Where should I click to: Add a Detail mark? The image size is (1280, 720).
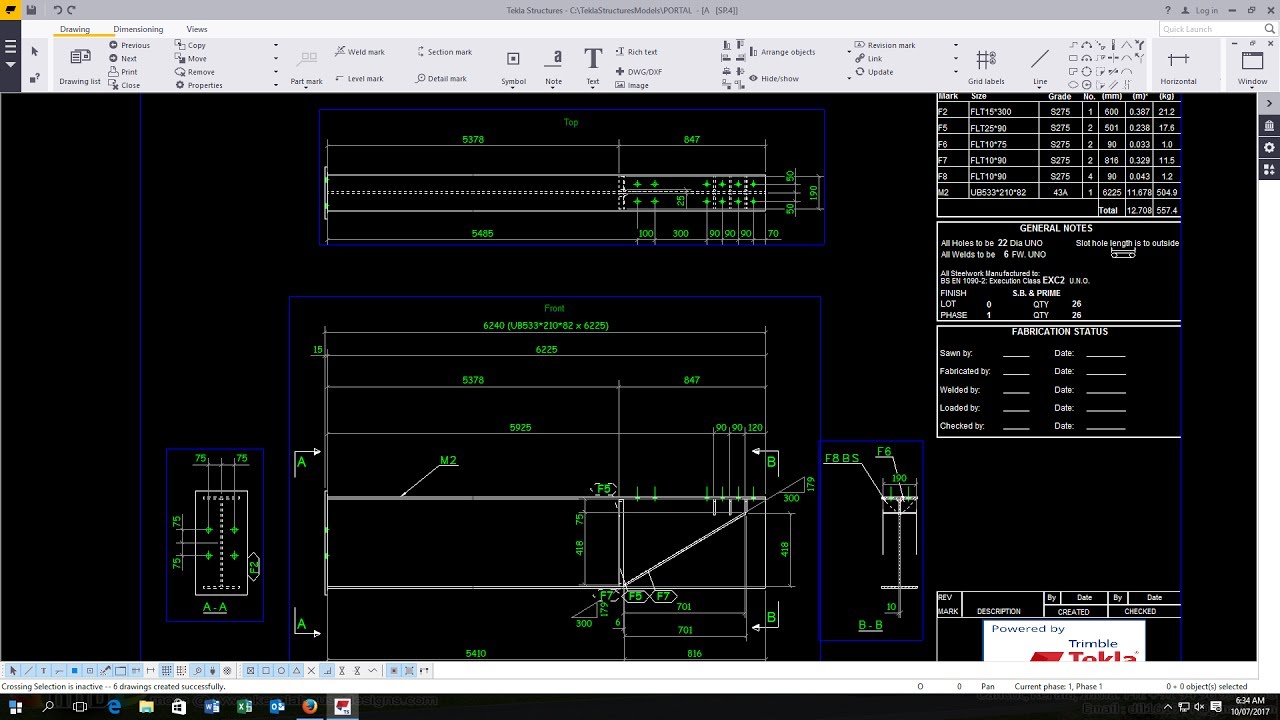point(441,78)
